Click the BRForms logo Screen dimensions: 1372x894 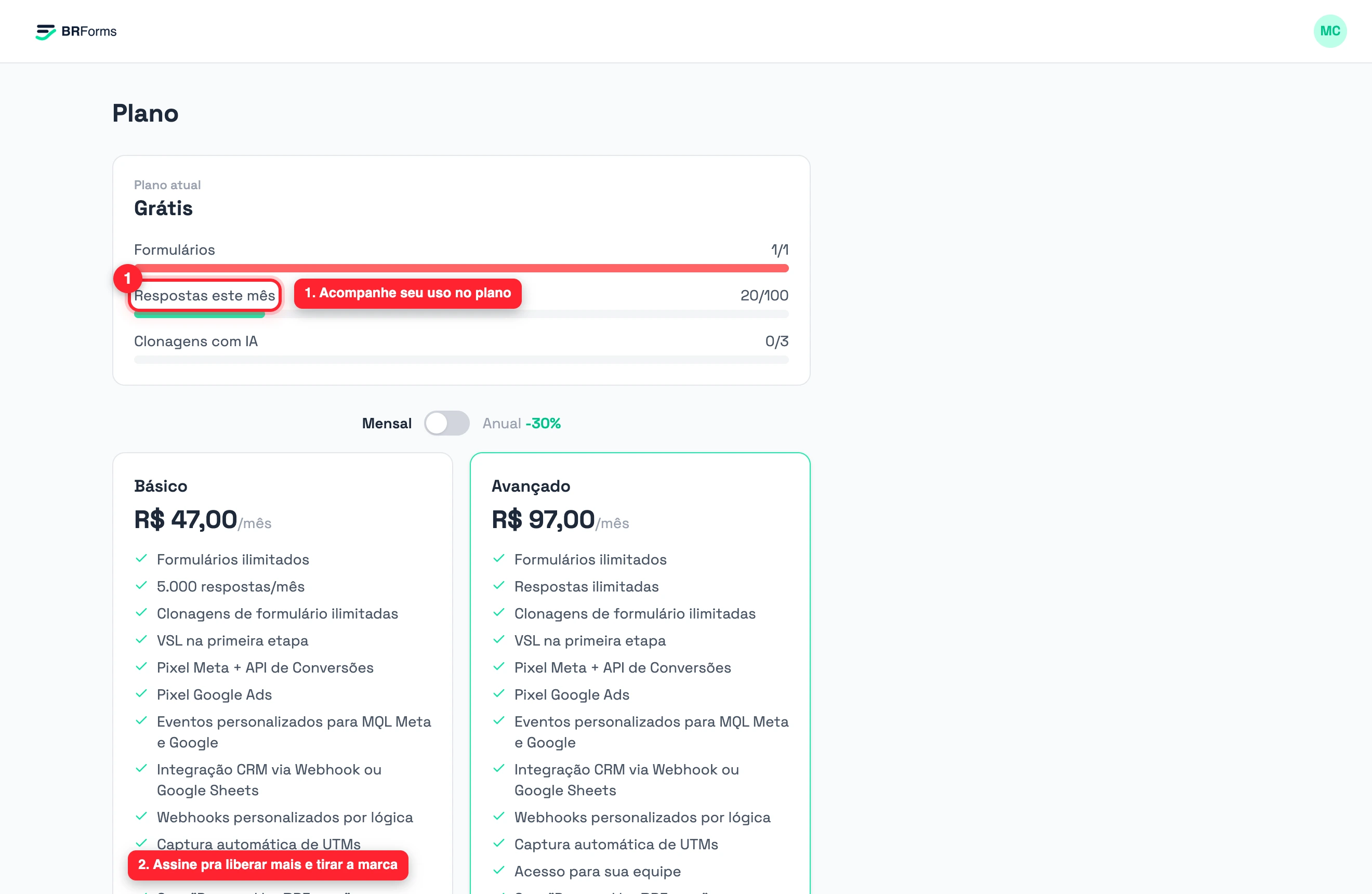76,31
